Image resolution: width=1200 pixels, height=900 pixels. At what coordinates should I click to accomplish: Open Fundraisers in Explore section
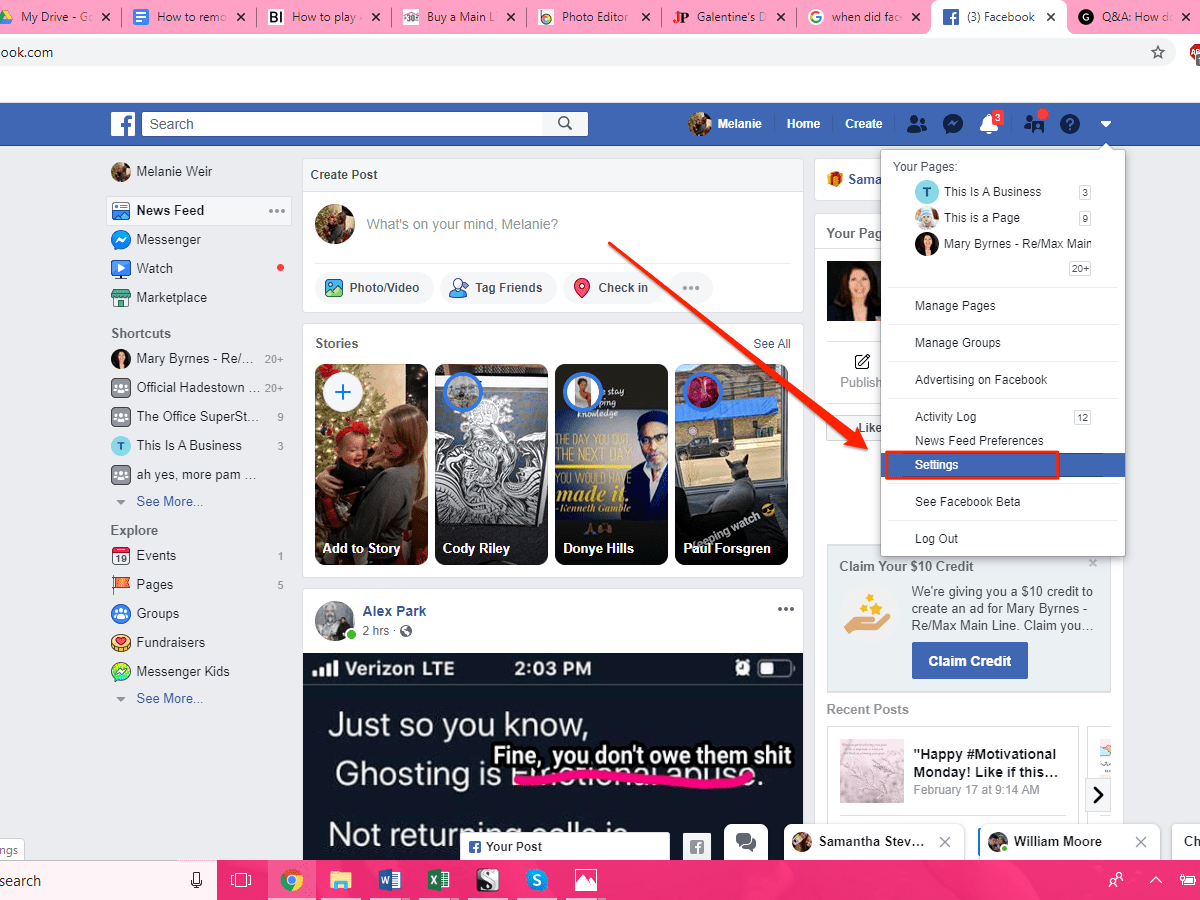(x=170, y=642)
